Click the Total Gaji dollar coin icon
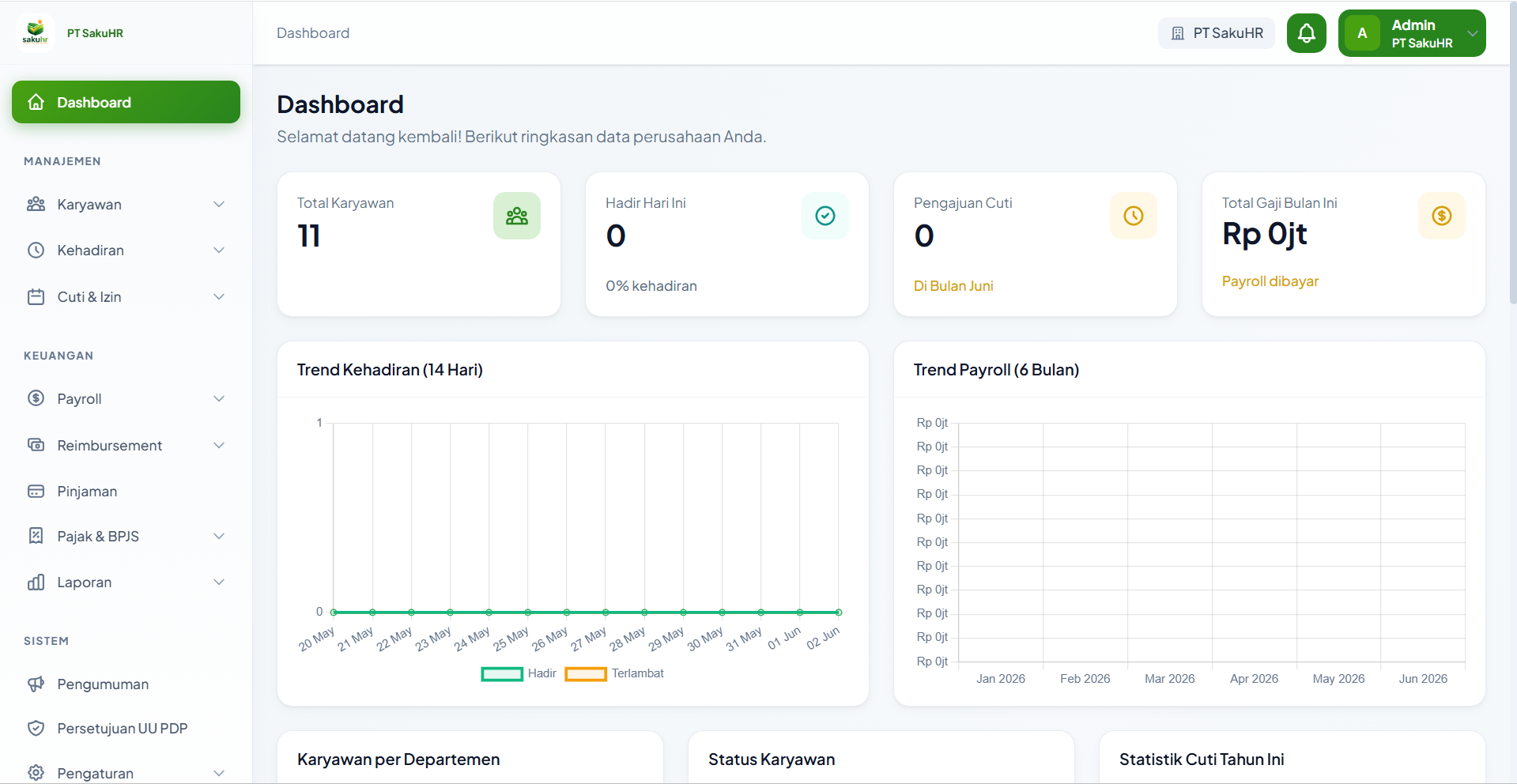 coord(1442,216)
